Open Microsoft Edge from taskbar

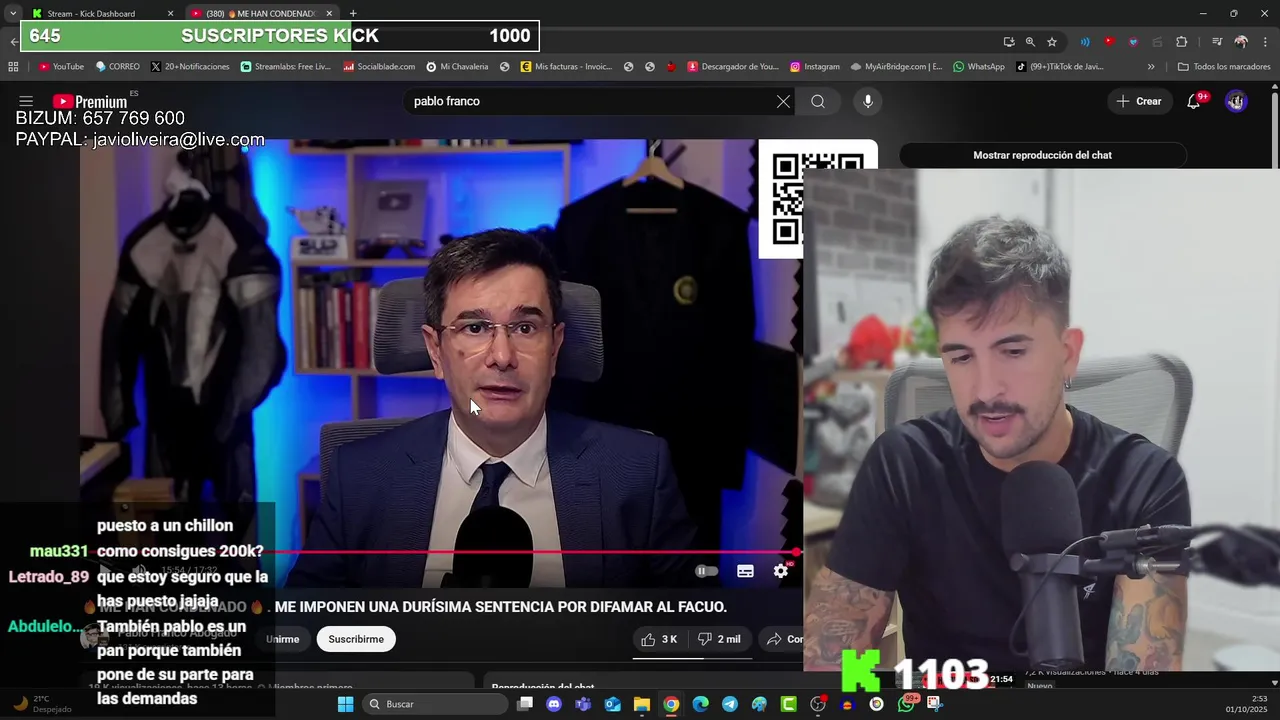700,704
